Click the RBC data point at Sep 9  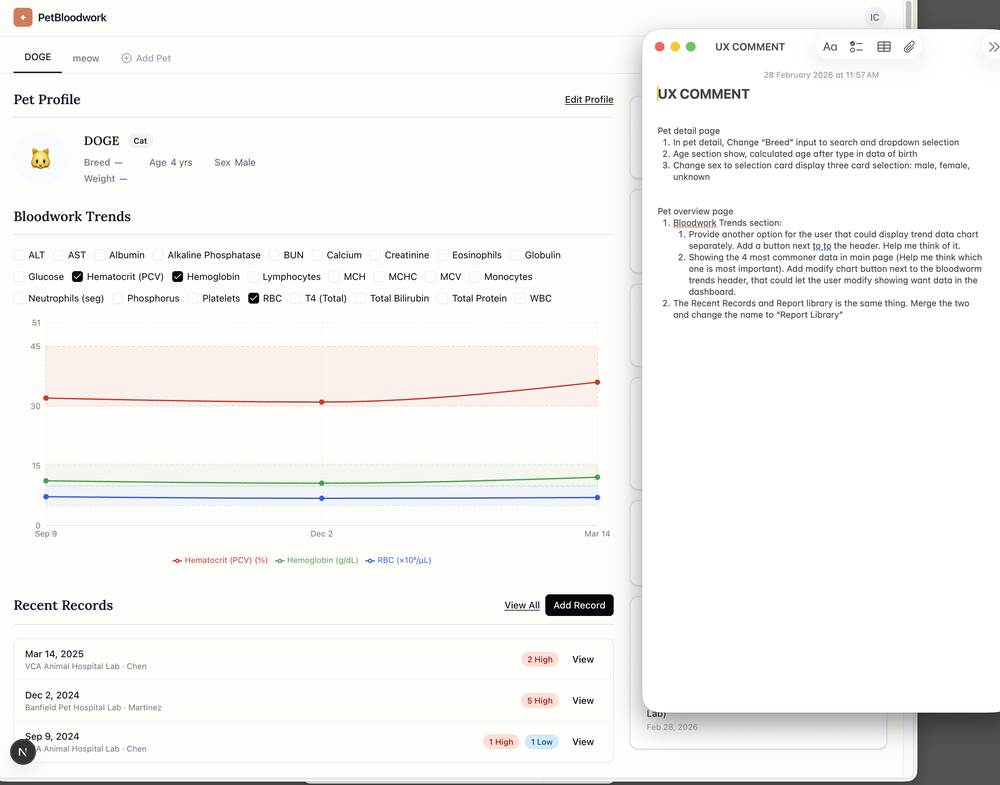(x=46, y=497)
